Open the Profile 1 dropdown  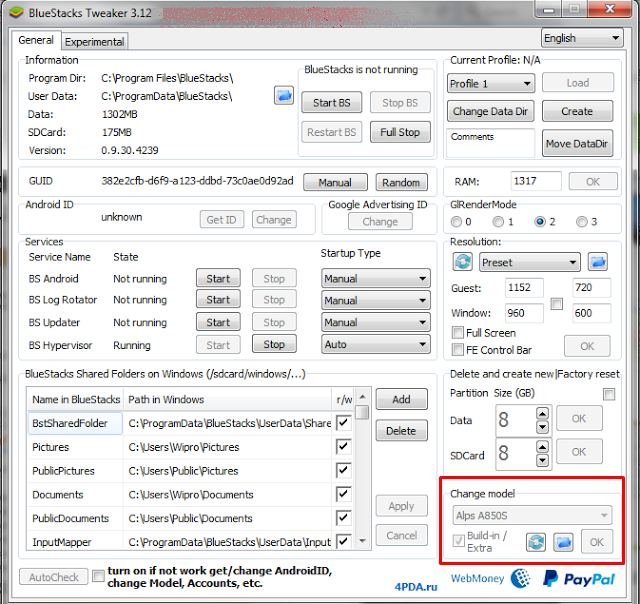(x=491, y=84)
